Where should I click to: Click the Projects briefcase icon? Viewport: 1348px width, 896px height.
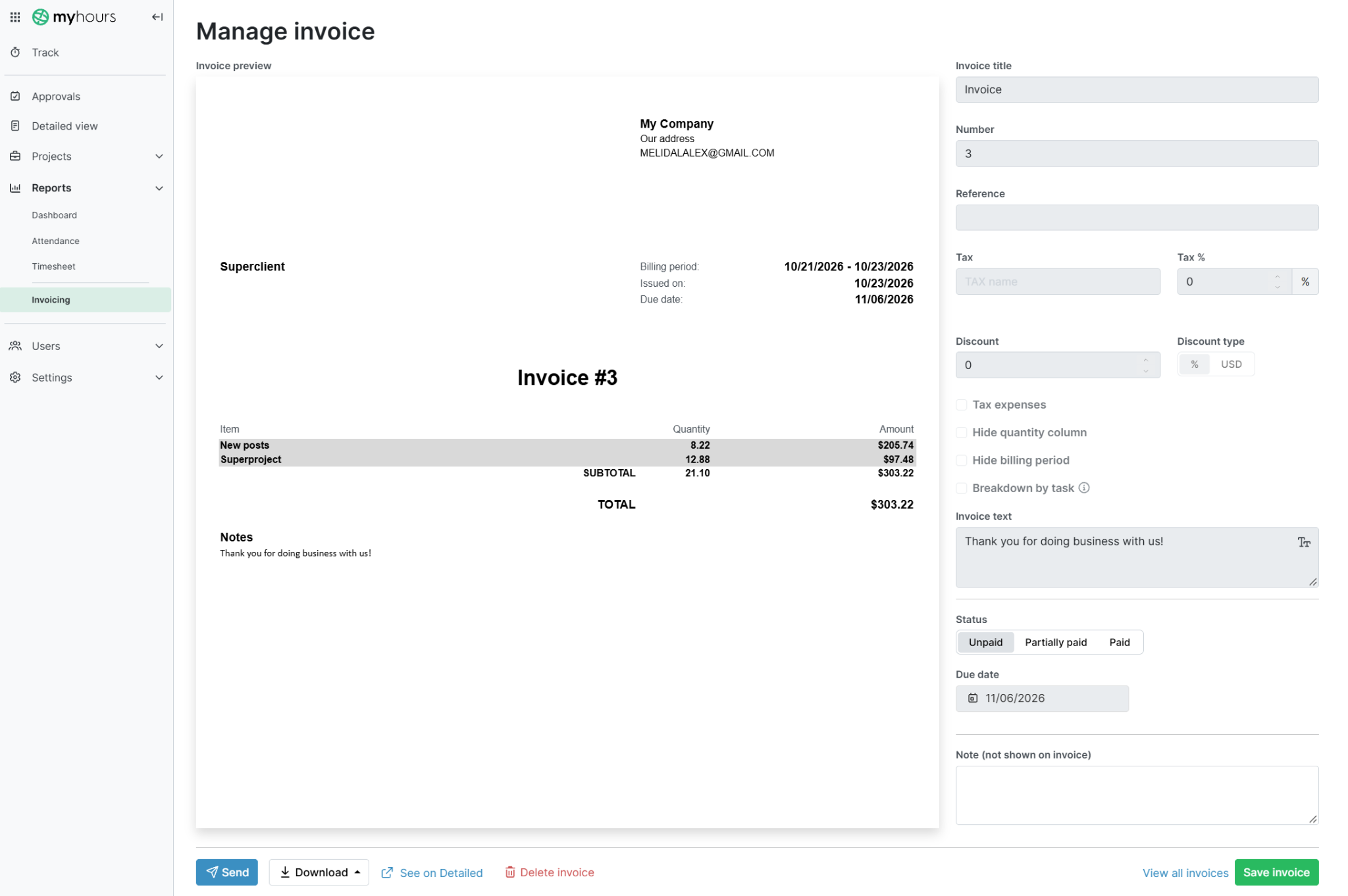pyautogui.click(x=15, y=156)
